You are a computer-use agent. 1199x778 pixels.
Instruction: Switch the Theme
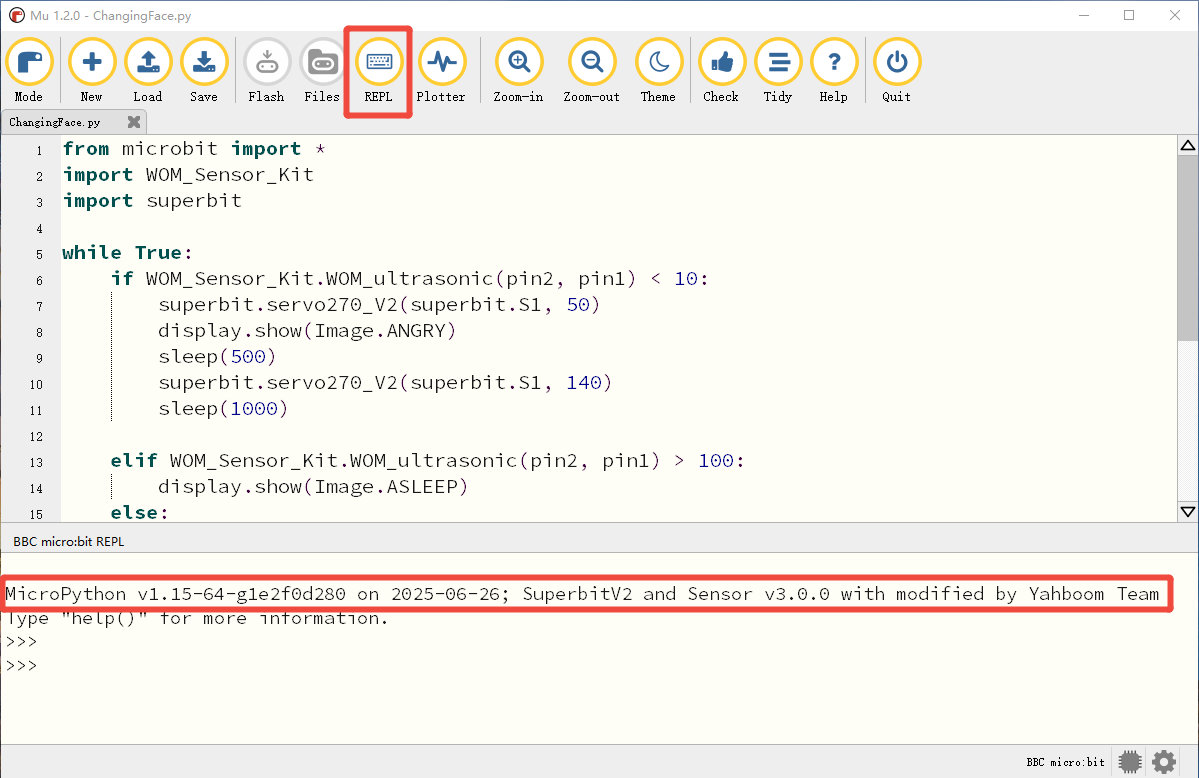(x=658, y=71)
